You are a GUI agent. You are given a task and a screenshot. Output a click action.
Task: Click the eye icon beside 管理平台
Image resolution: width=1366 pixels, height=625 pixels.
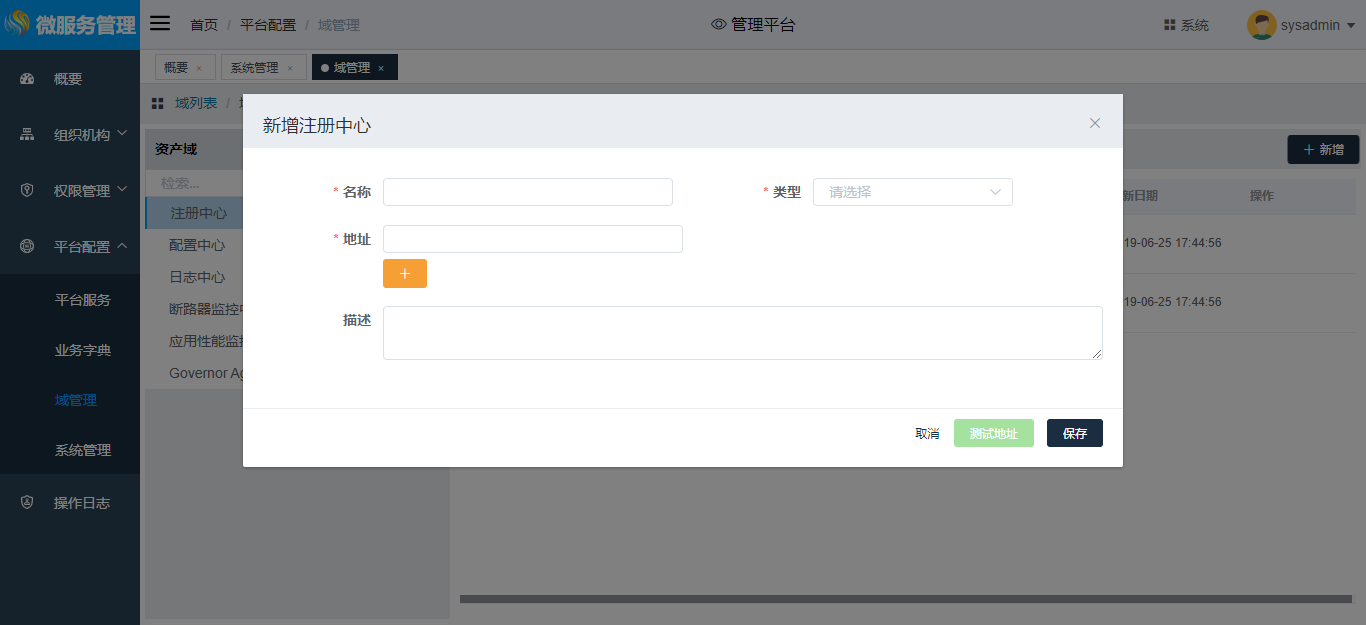click(718, 25)
